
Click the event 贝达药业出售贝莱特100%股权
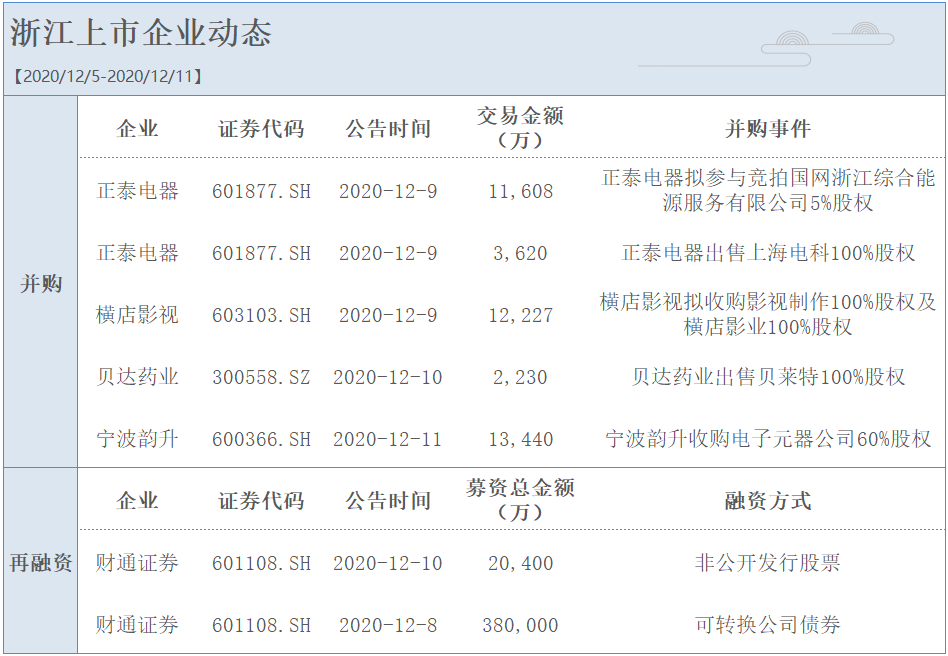point(768,377)
